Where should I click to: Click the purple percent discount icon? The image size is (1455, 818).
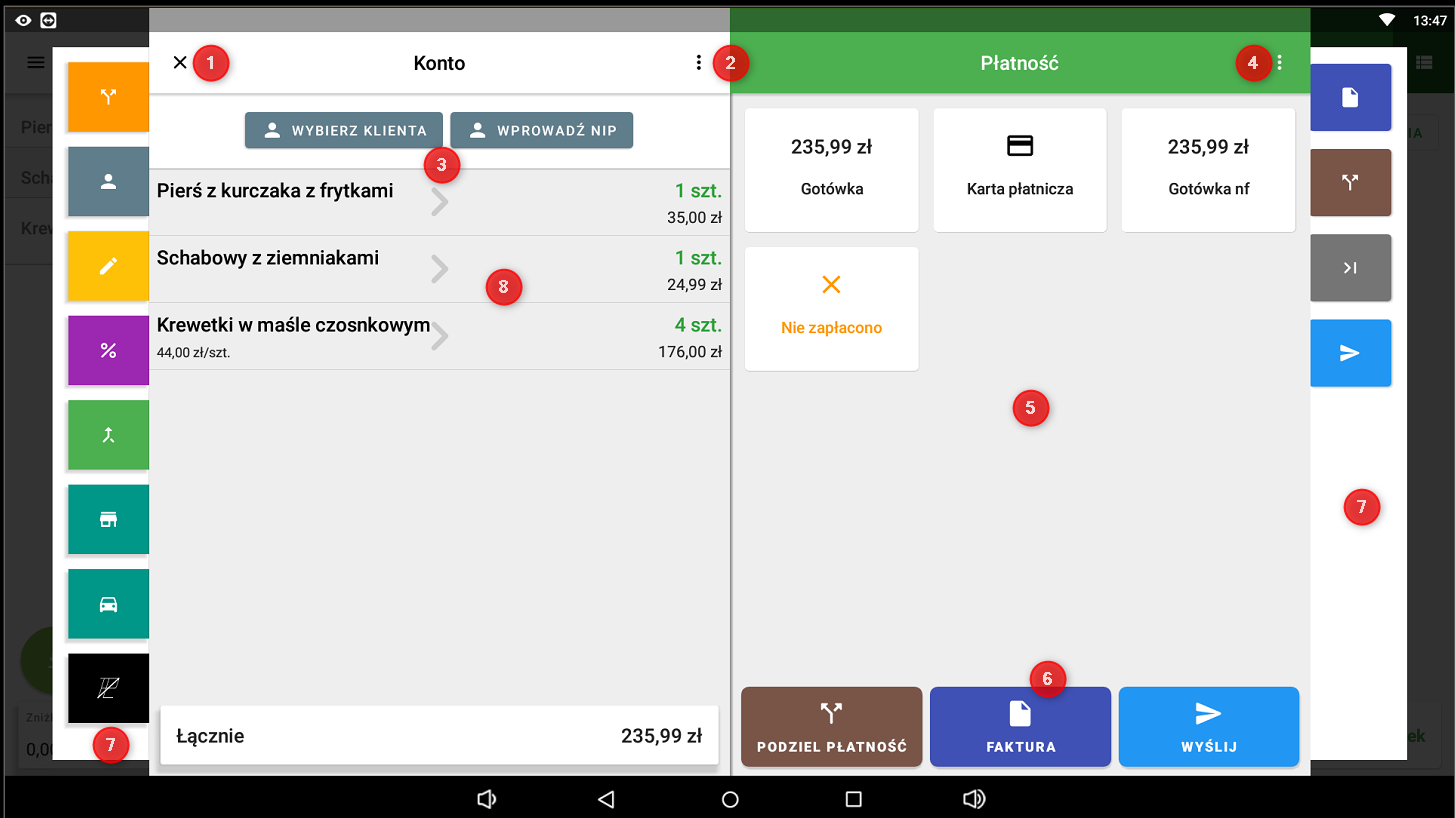[108, 350]
